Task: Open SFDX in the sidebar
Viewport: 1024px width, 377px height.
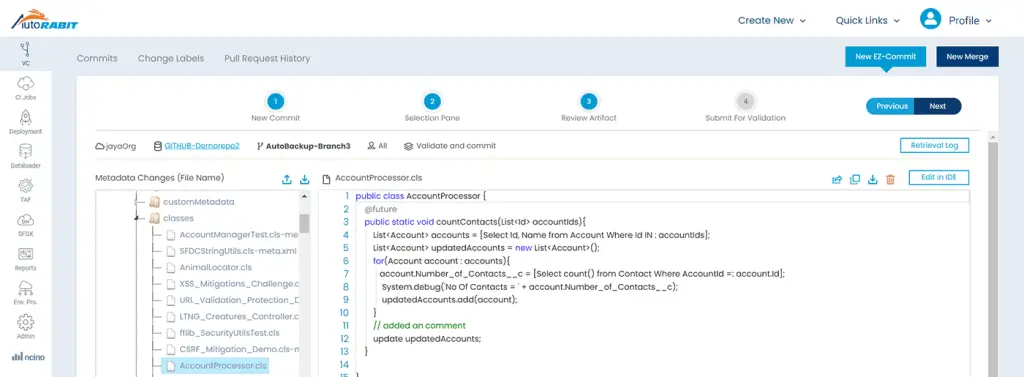Action: click(x=25, y=225)
